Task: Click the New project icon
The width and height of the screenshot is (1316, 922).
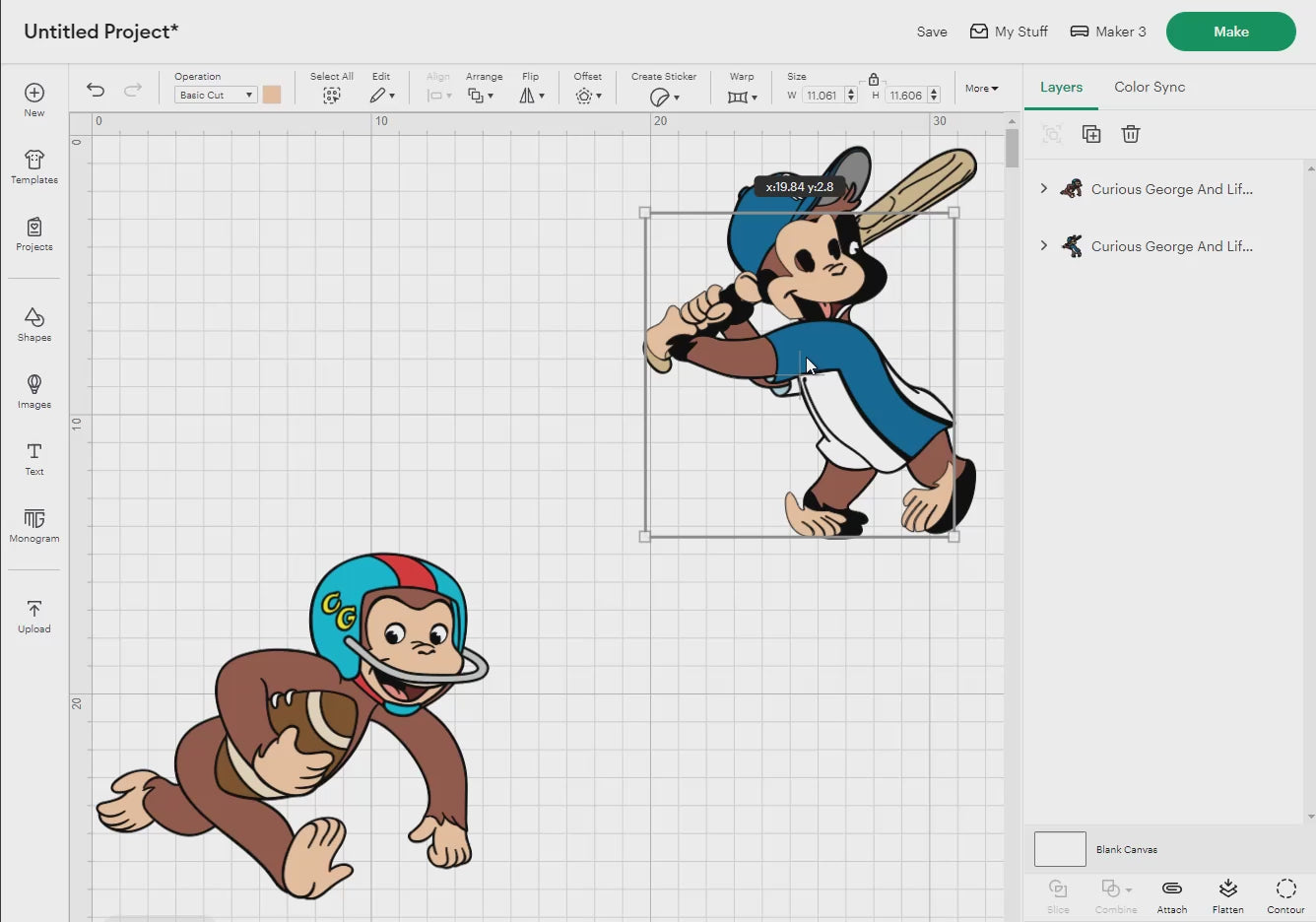Action: (34, 99)
